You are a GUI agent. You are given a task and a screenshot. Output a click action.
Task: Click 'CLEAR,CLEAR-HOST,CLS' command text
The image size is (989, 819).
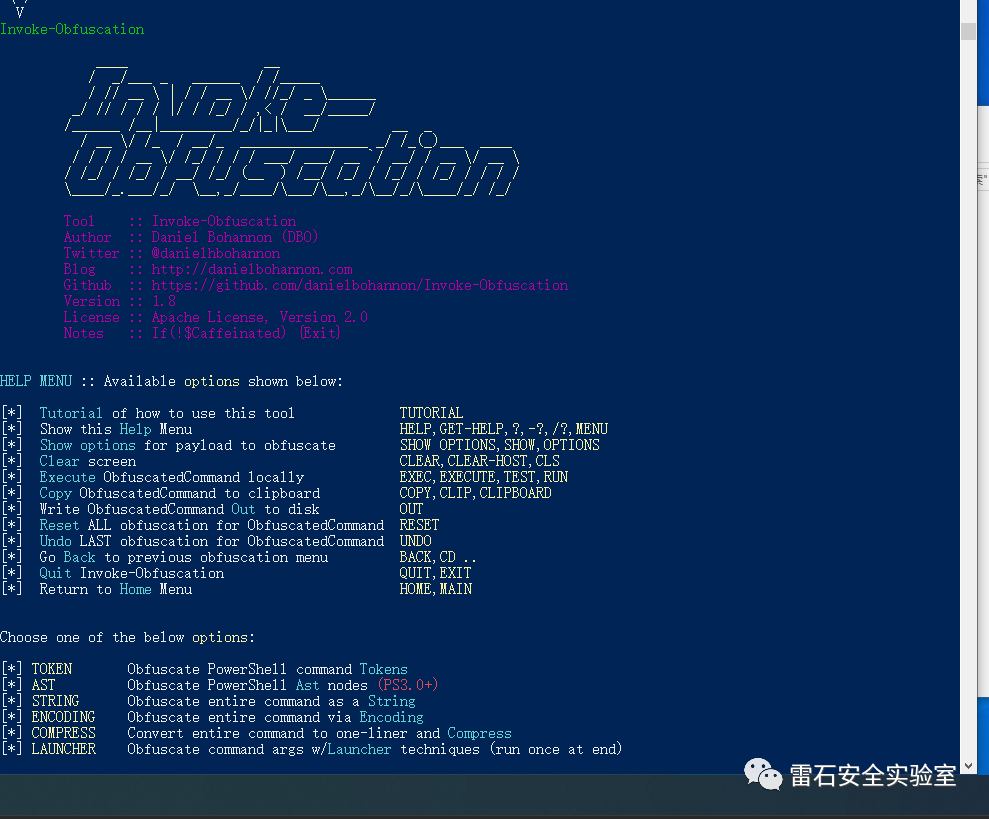click(x=479, y=461)
